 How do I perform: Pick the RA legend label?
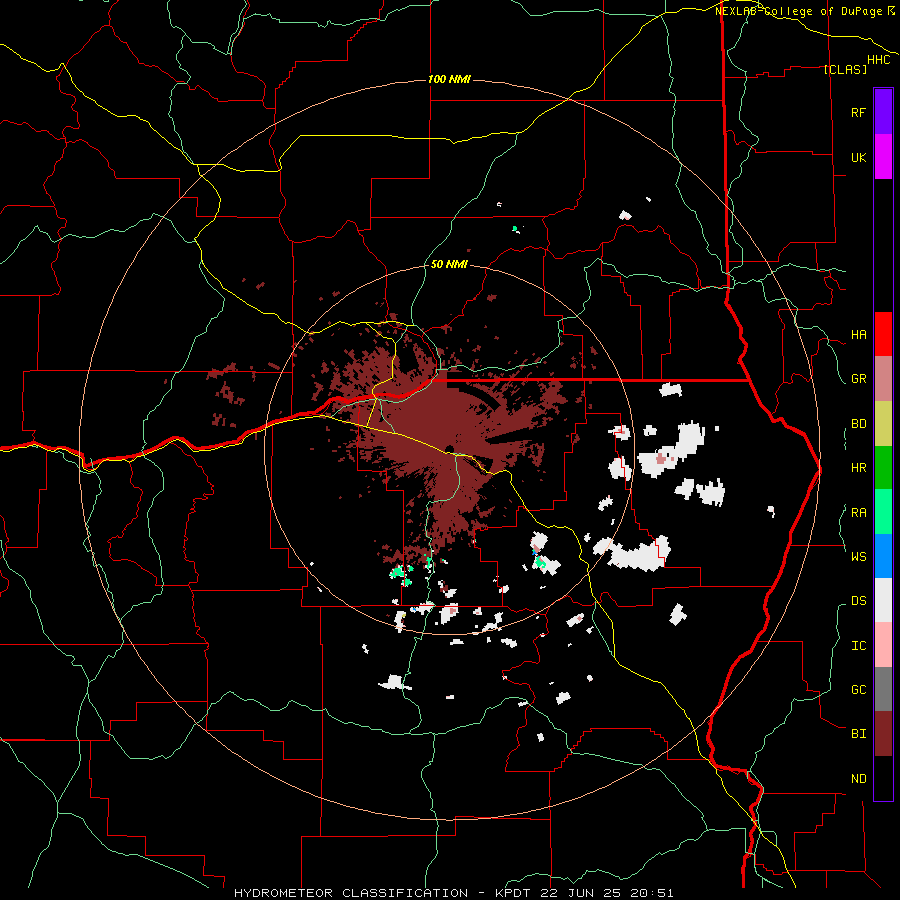tap(858, 513)
